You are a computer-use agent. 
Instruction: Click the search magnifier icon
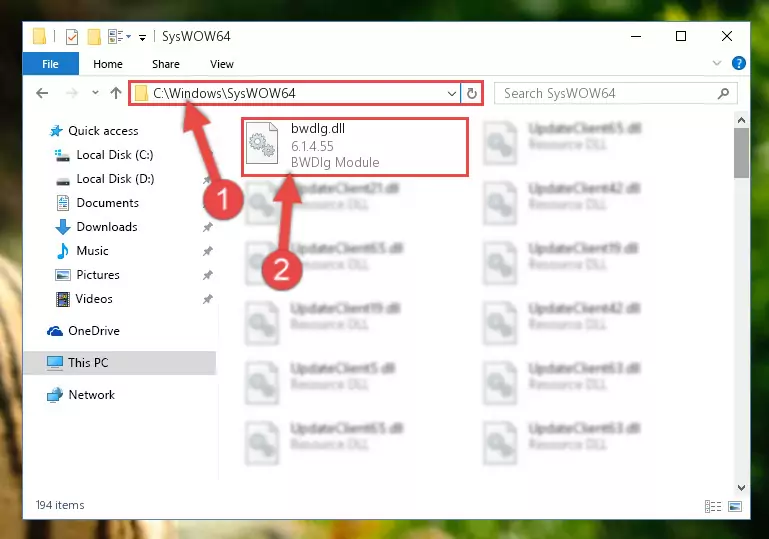click(x=723, y=93)
